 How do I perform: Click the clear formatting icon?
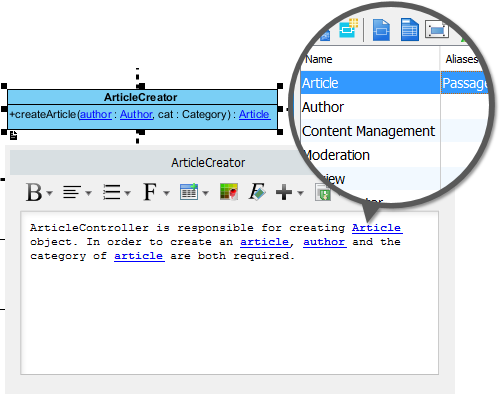tap(257, 192)
